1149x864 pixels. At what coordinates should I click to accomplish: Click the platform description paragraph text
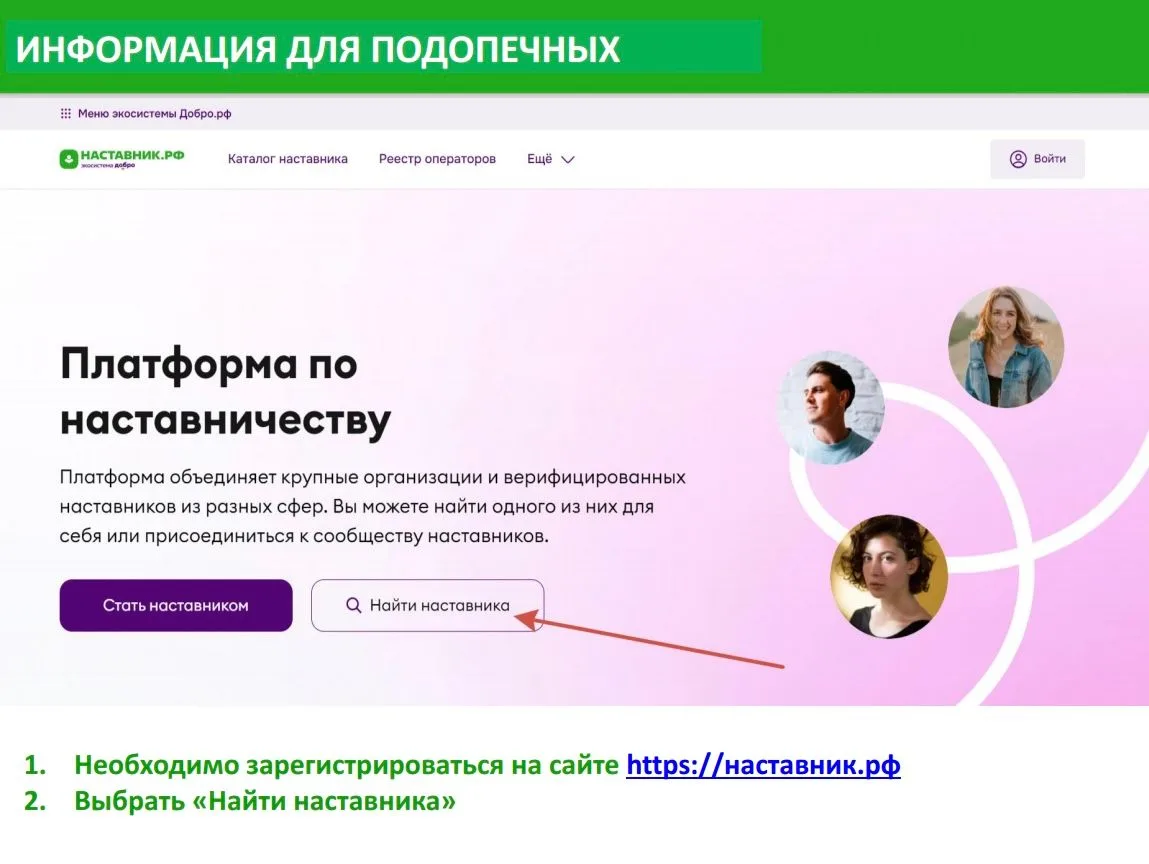pos(372,506)
